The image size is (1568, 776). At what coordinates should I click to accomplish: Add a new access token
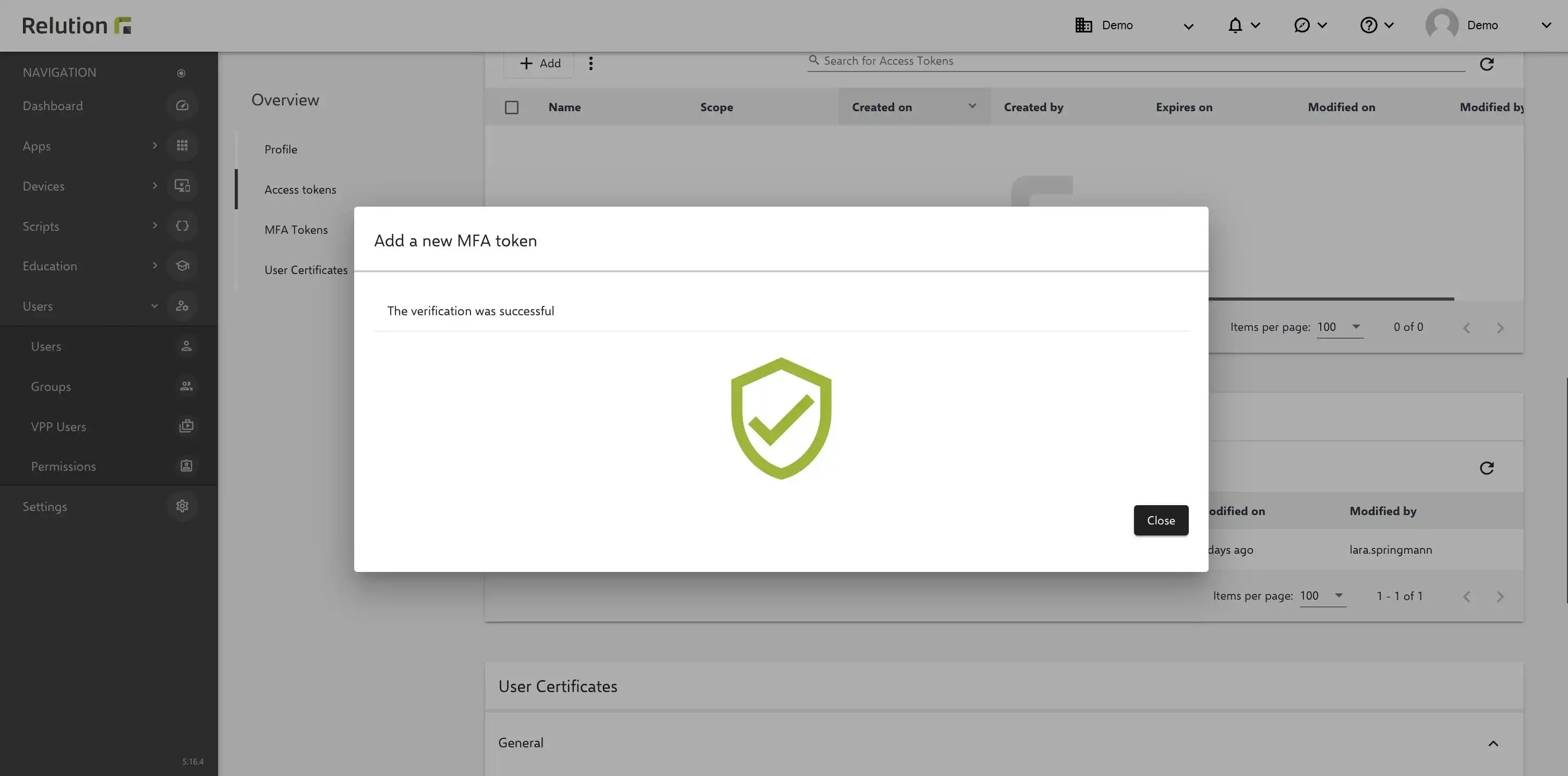click(x=539, y=63)
